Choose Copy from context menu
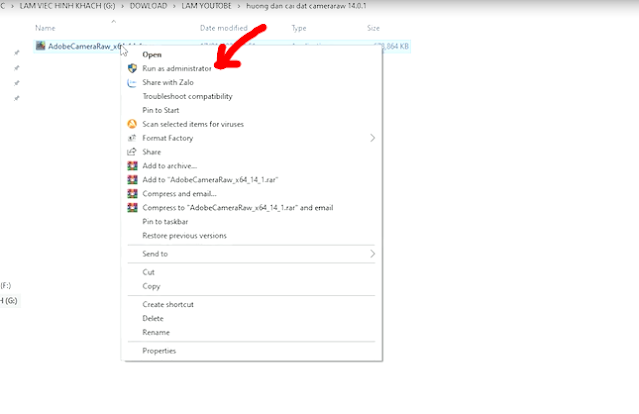 (151, 286)
